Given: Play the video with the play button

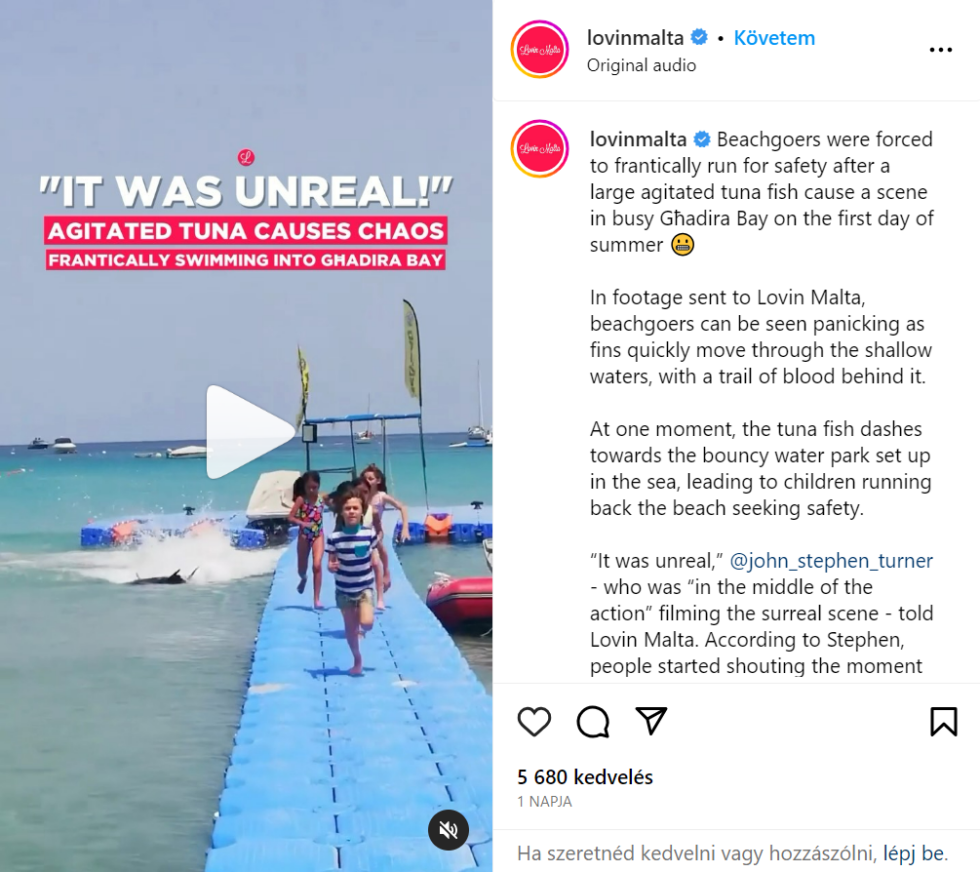Looking at the screenshot, I should coord(249,432).
